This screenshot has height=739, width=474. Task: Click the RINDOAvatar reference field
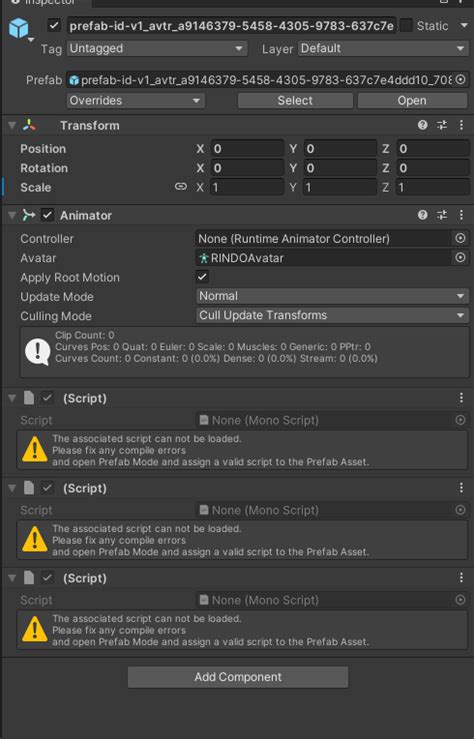323,258
